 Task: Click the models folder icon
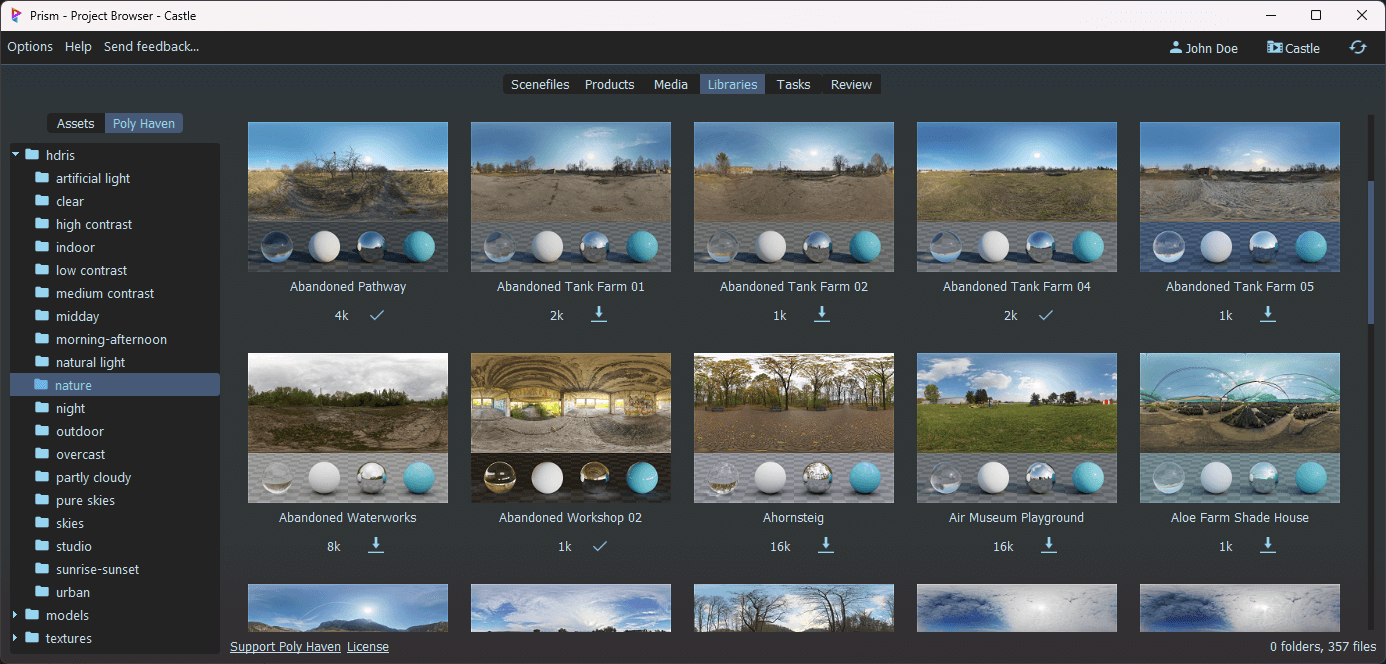(32, 615)
